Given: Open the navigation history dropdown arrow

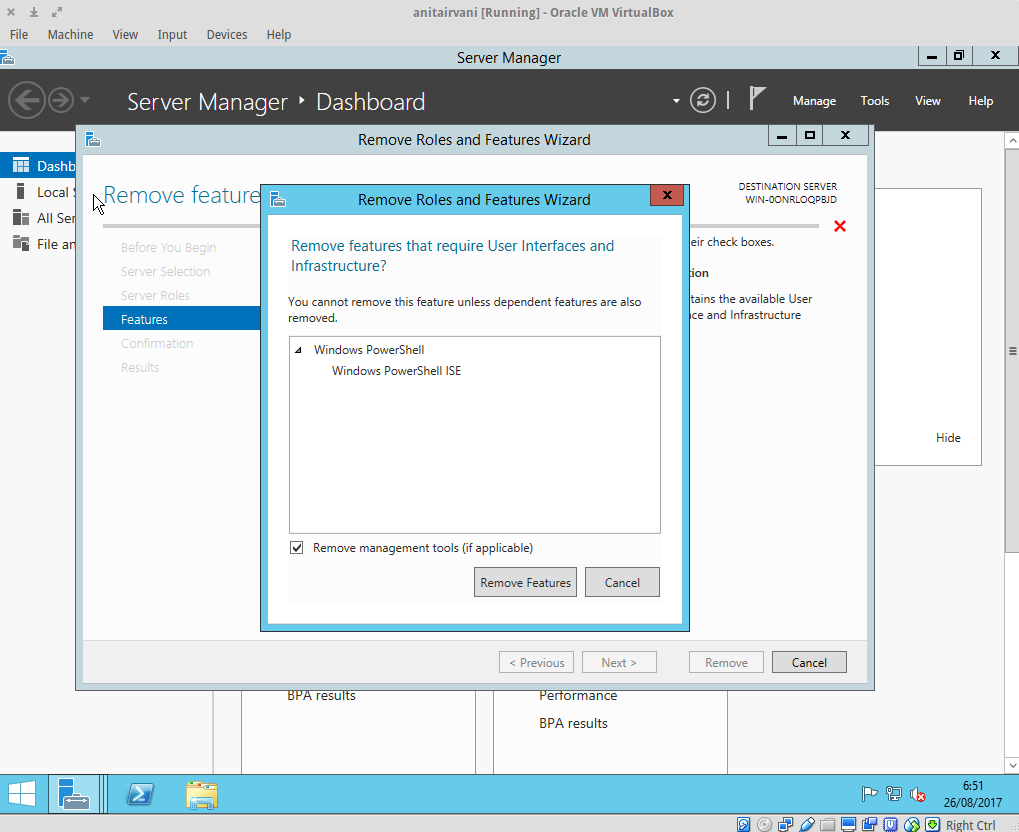Looking at the screenshot, I should coord(84,100).
